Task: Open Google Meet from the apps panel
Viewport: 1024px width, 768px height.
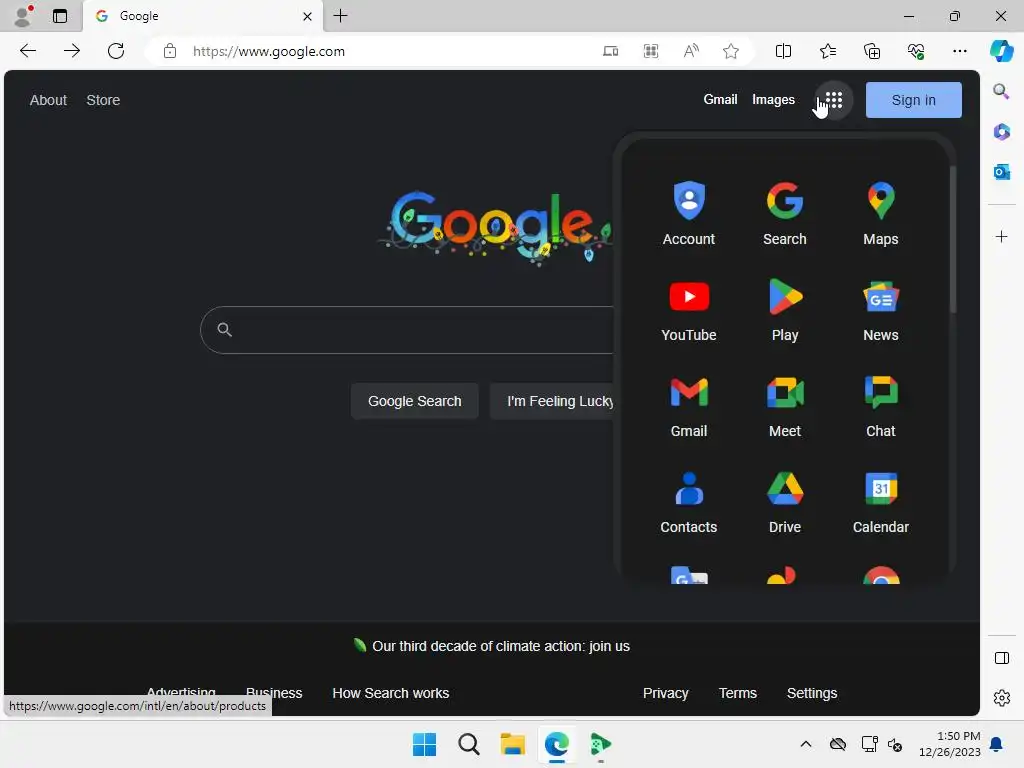Action: pyautogui.click(x=784, y=405)
